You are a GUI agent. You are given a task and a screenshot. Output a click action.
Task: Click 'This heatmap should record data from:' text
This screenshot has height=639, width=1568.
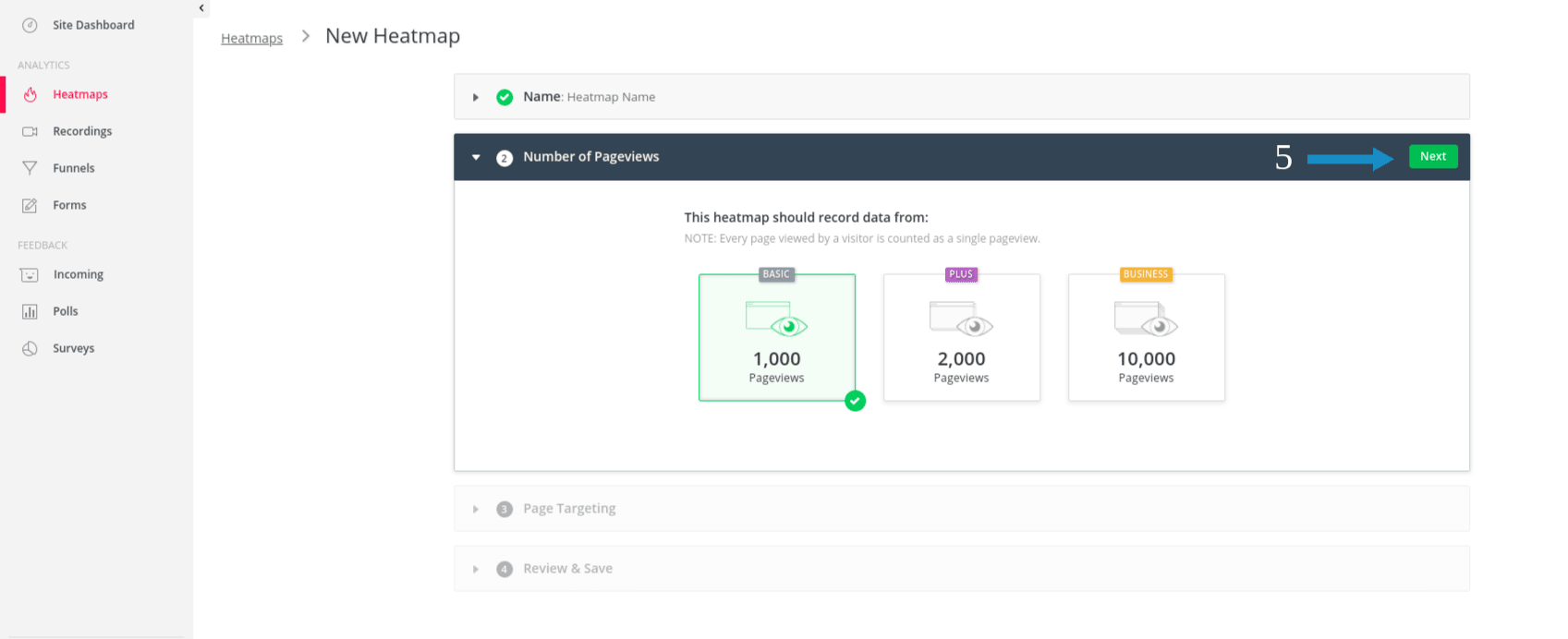[806, 218]
